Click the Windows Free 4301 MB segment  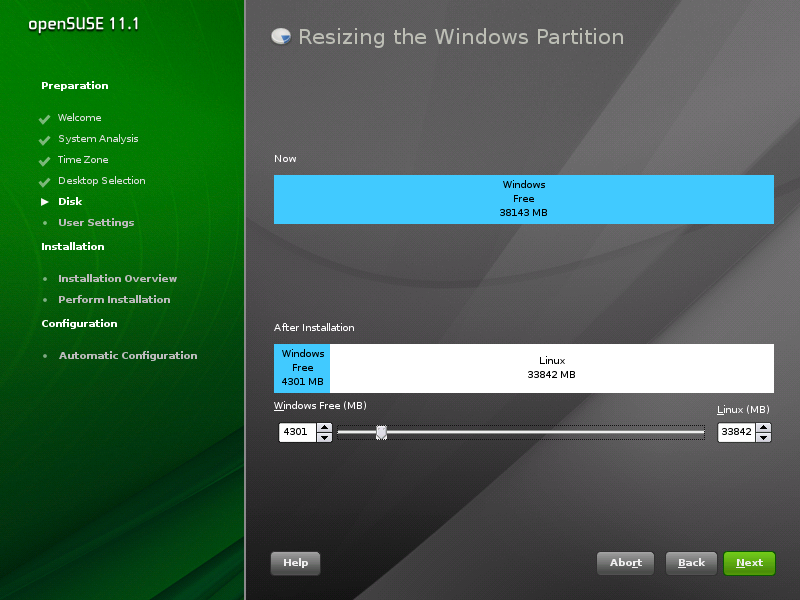coord(302,368)
